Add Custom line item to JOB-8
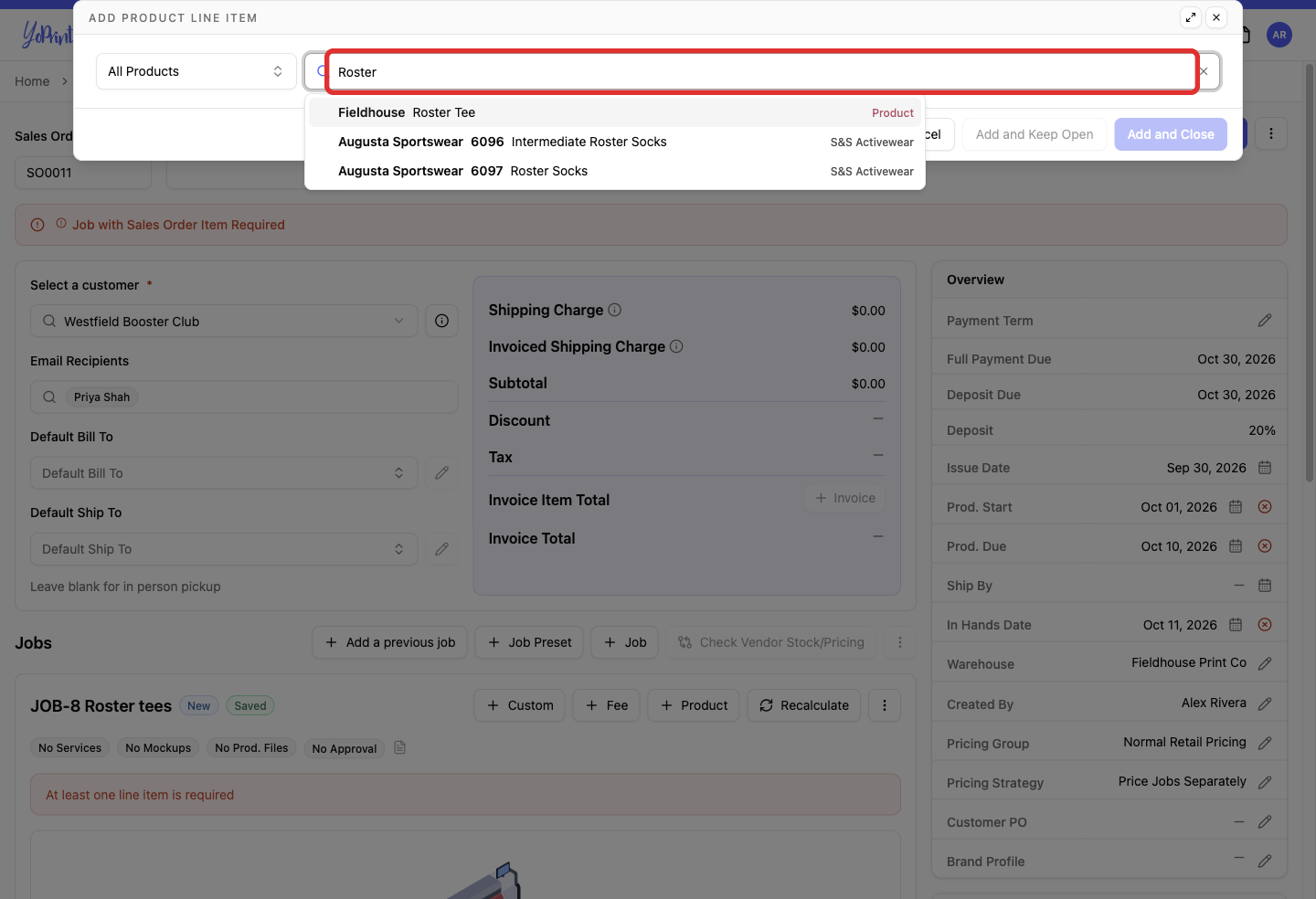This screenshot has width=1316, height=899. point(520,705)
